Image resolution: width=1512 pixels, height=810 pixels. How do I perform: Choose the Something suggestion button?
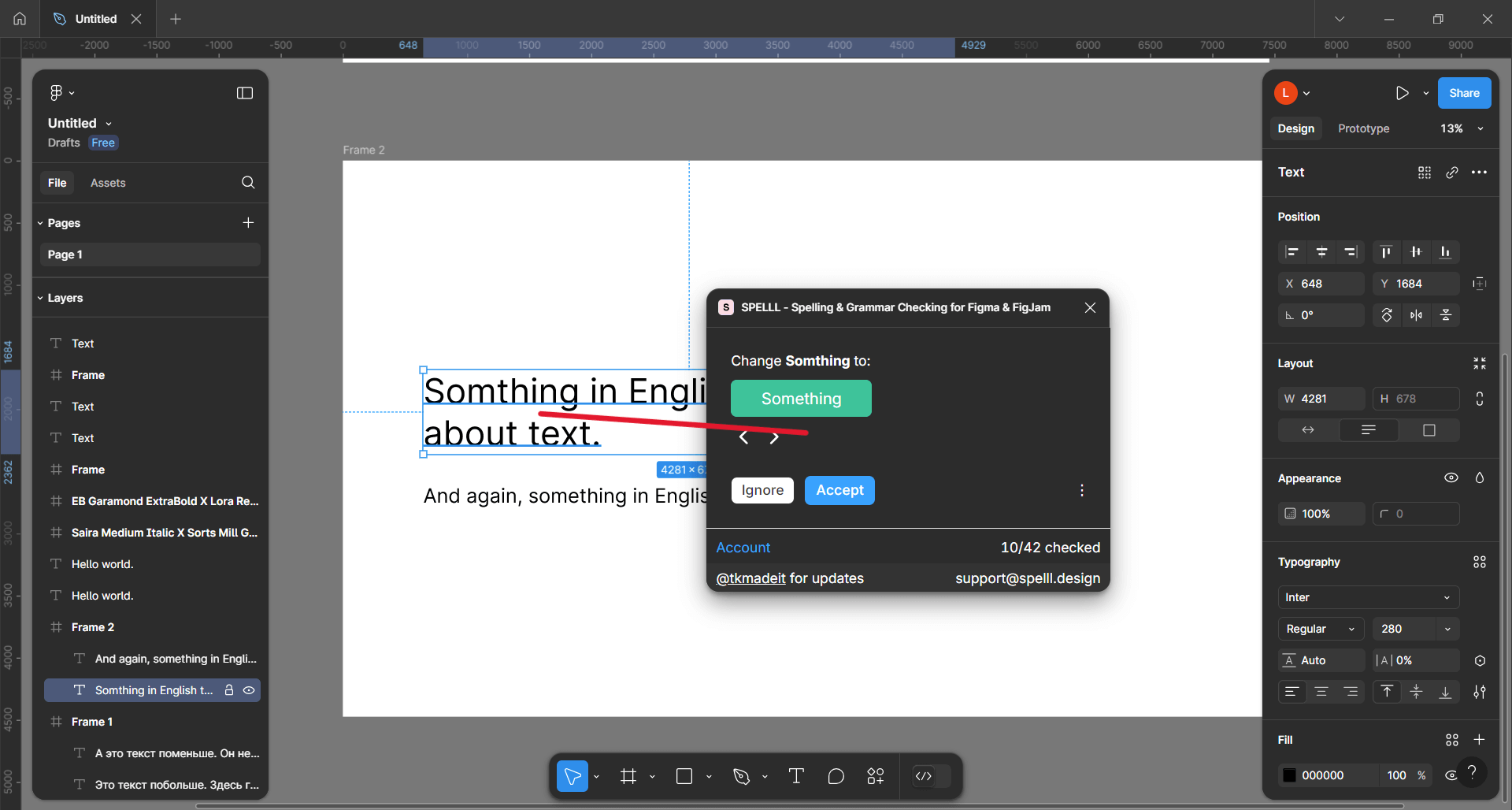coord(801,399)
